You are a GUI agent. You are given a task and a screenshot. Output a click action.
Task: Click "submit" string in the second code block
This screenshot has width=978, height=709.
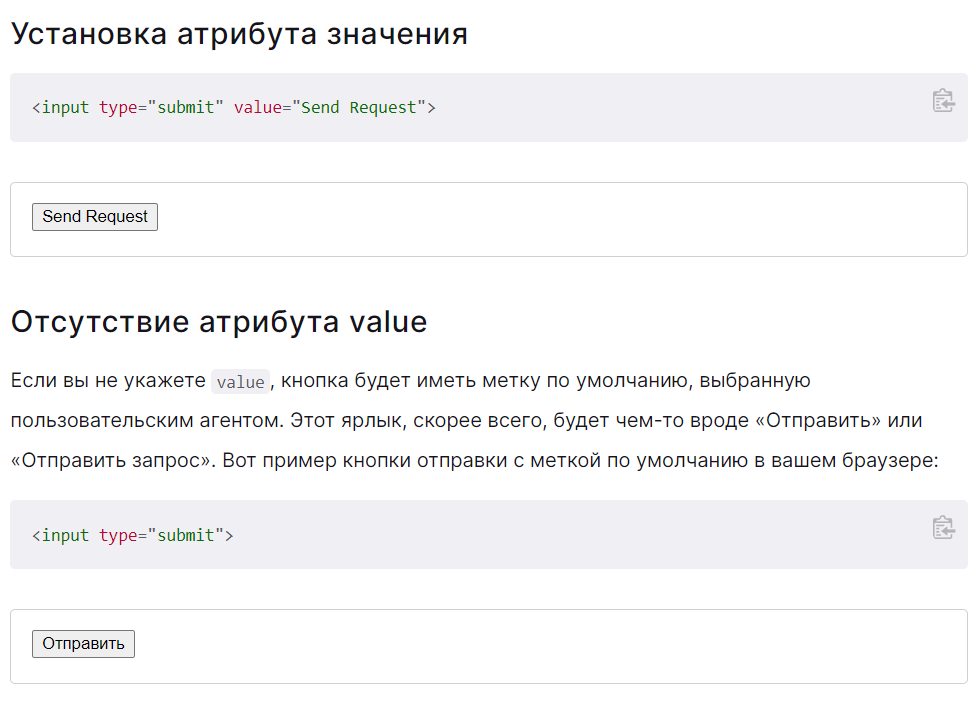point(185,536)
